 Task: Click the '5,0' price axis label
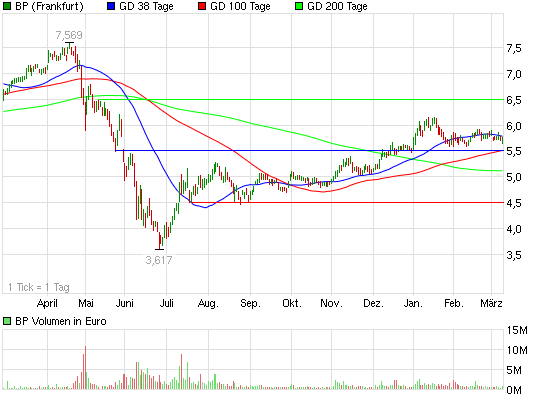(514, 177)
